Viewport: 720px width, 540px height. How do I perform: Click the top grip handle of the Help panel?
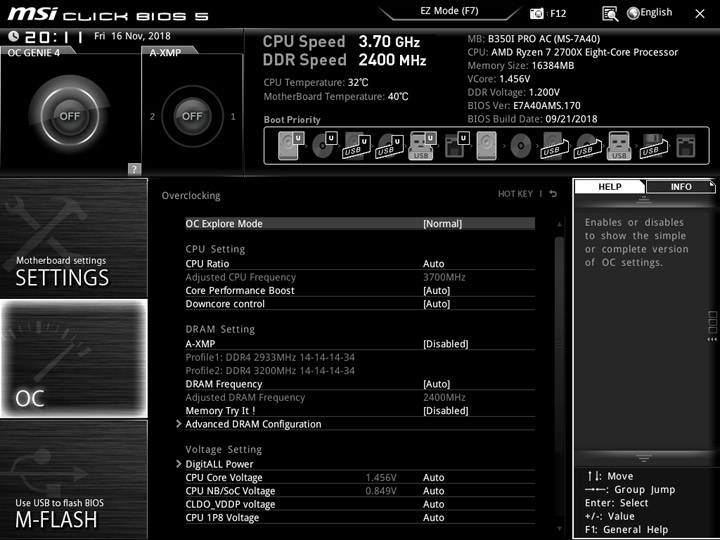tap(644, 200)
